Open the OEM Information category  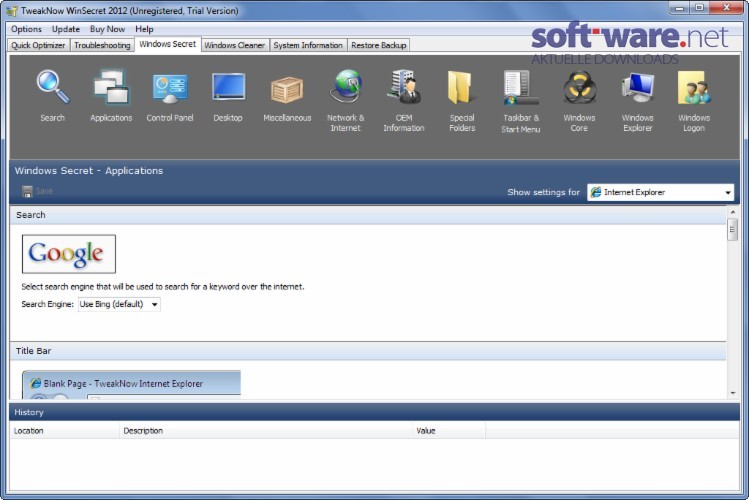(x=404, y=86)
